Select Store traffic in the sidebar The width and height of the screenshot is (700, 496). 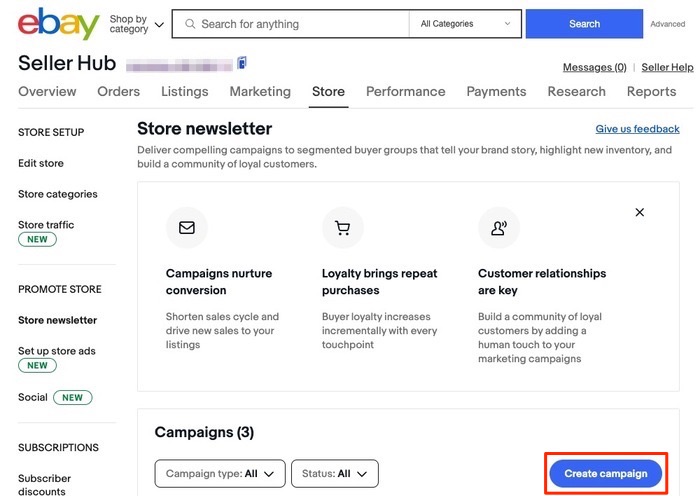coord(46,225)
